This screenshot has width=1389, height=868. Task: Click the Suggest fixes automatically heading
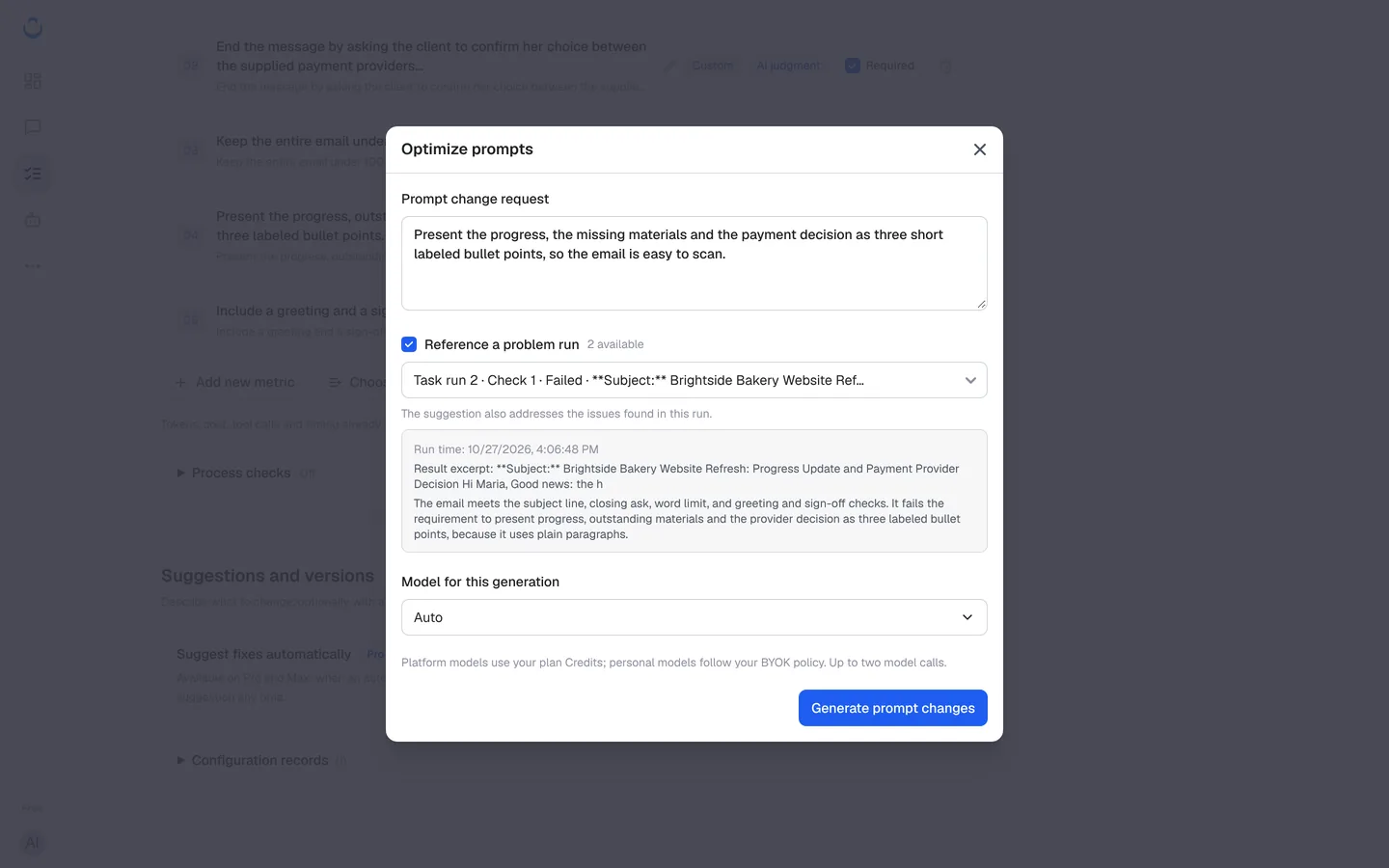[263, 654]
